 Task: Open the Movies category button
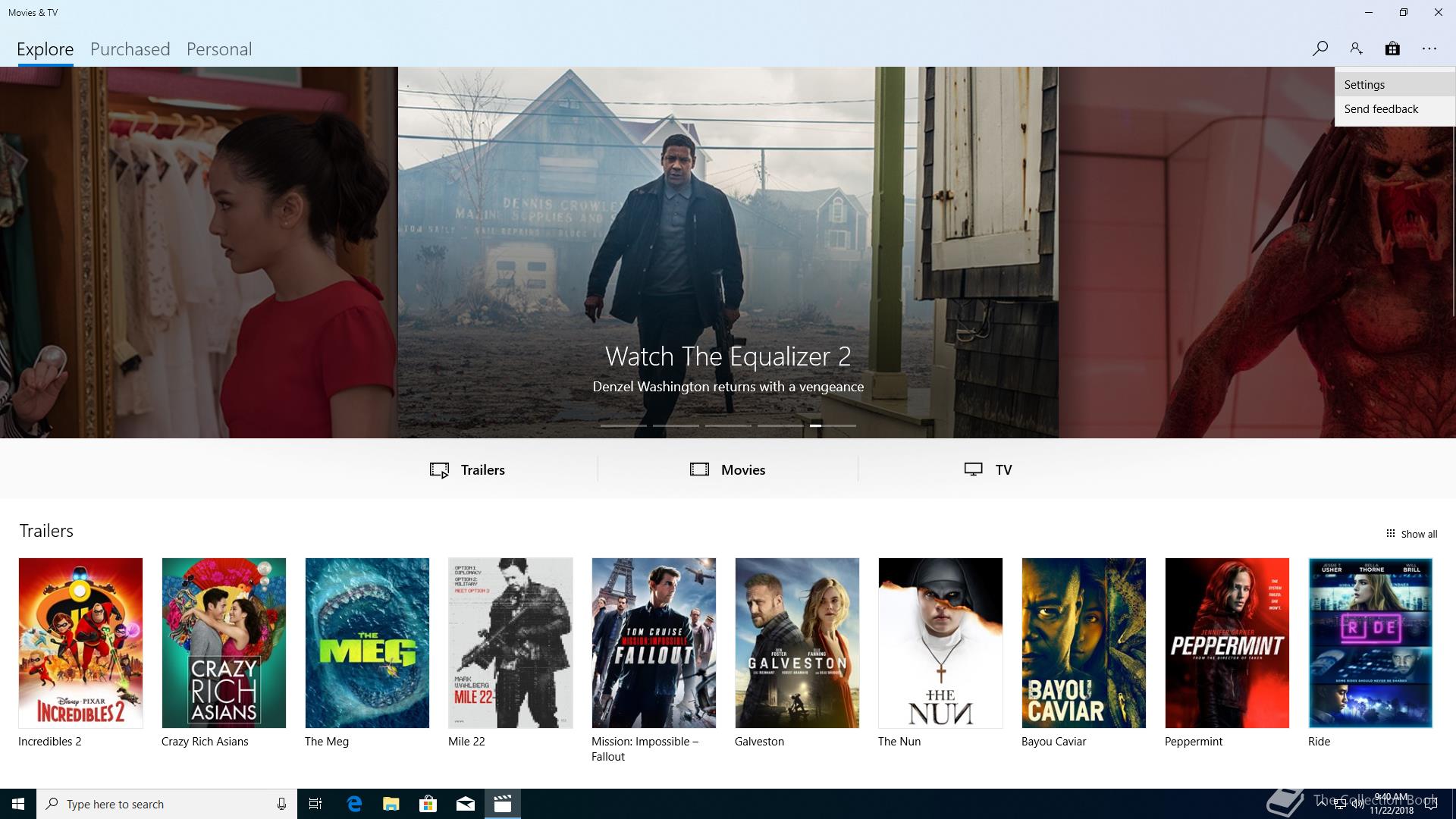pyautogui.click(x=728, y=469)
